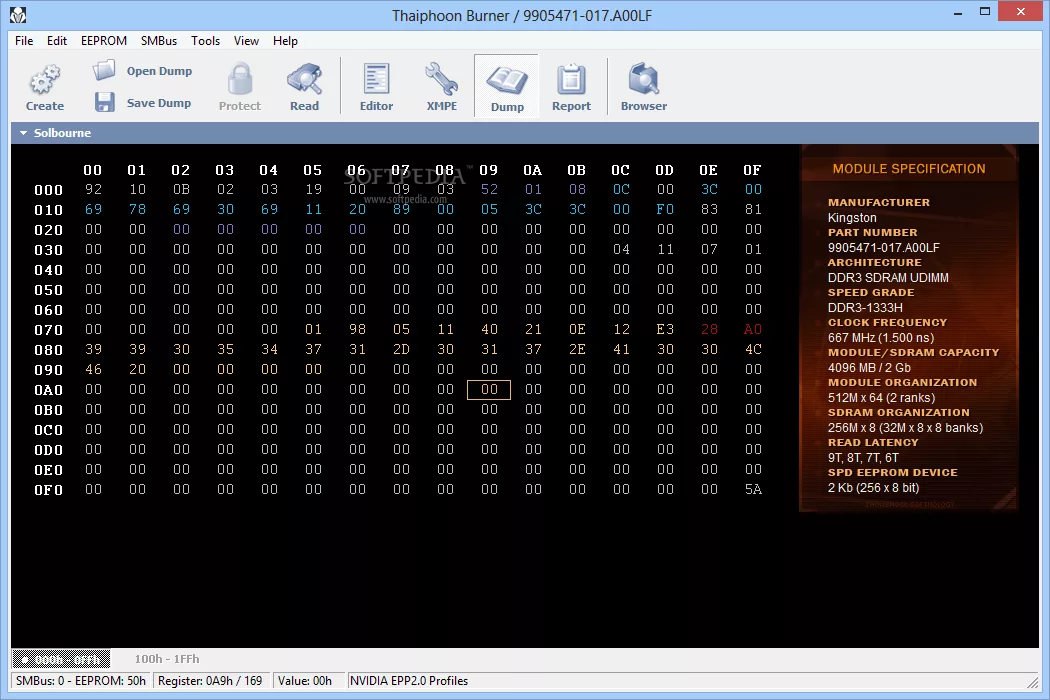Open the Report clipboard tool
The width and height of the screenshot is (1050, 700).
(571, 86)
